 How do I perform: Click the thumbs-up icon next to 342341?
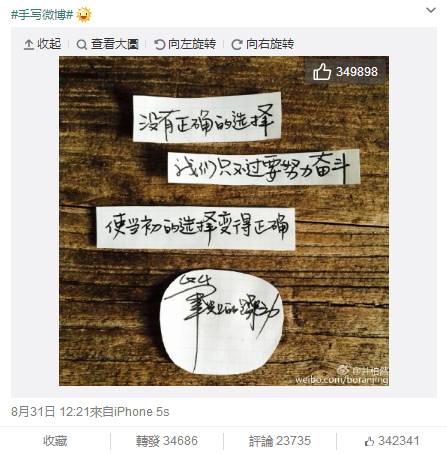click(x=369, y=441)
